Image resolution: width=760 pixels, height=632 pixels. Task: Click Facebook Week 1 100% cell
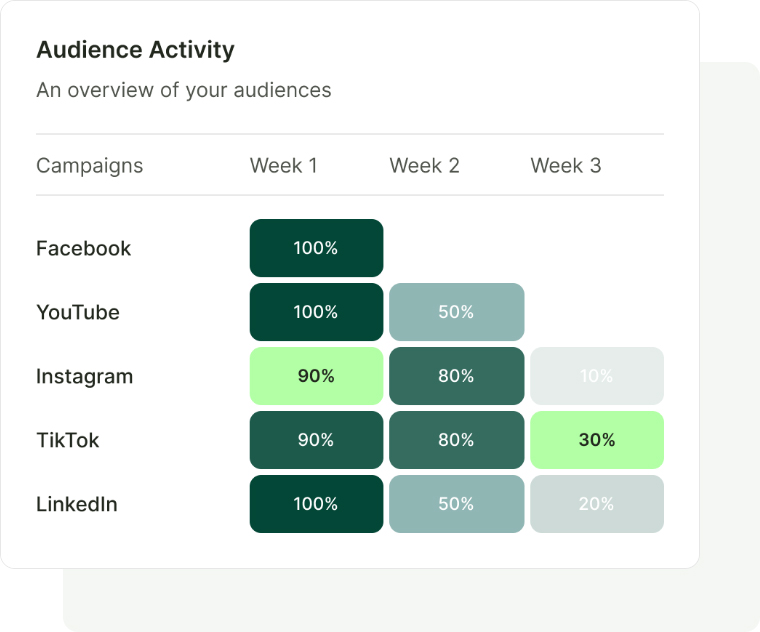316,248
